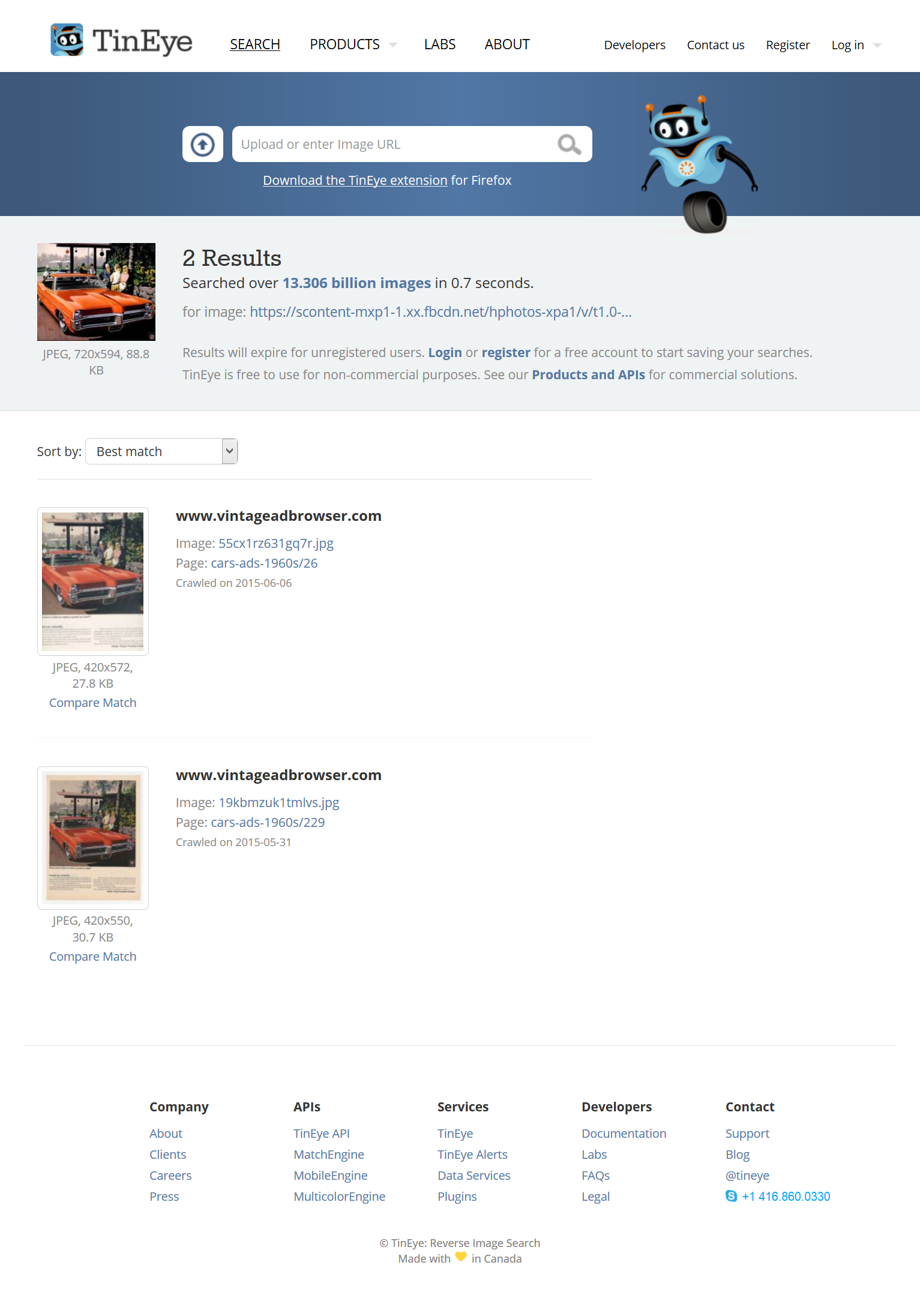Click the Skype phone icon in footer
The width and height of the screenshot is (920, 1316).
point(731,1196)
